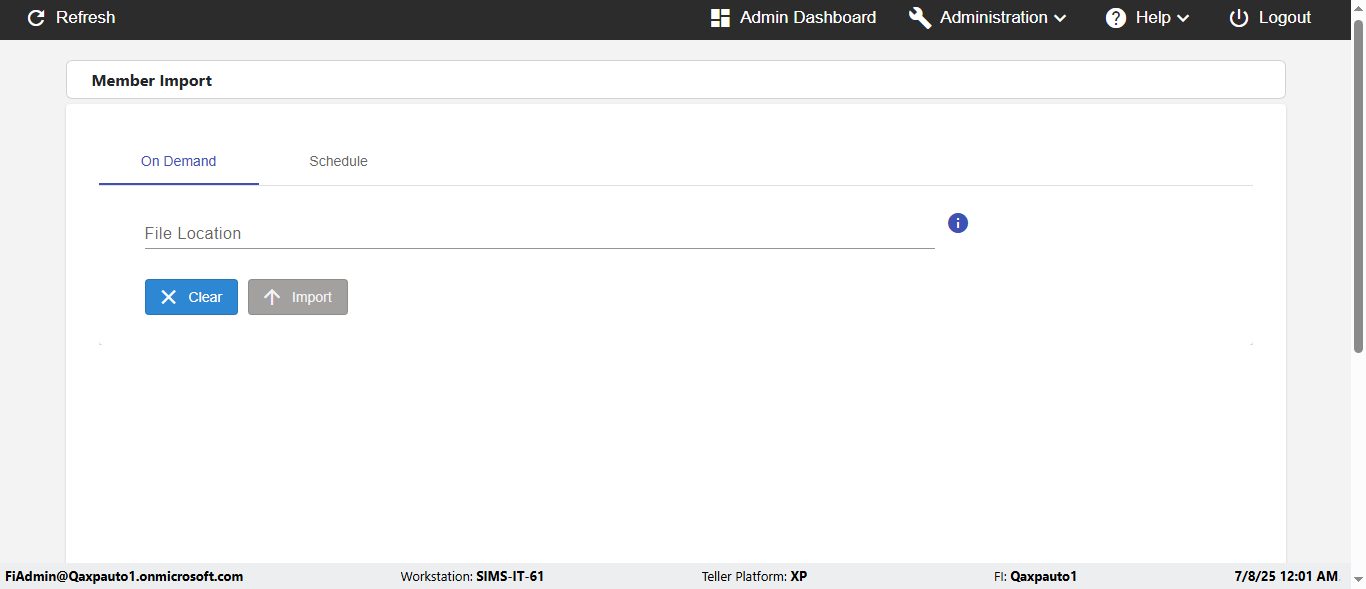Click the FiAdmin@Qaxpauto1.onmicrosoft.com status text
1366x589 pixels.
click(124, 577)
